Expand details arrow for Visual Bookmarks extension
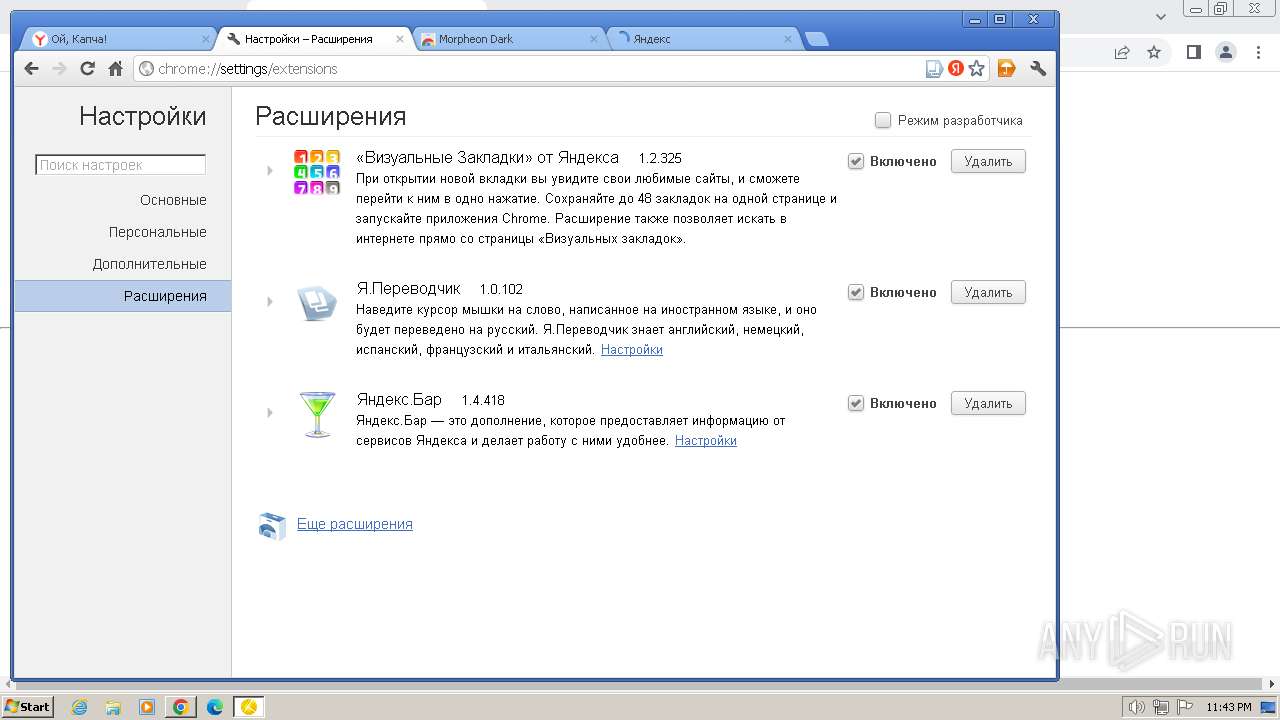 (270, 170)
